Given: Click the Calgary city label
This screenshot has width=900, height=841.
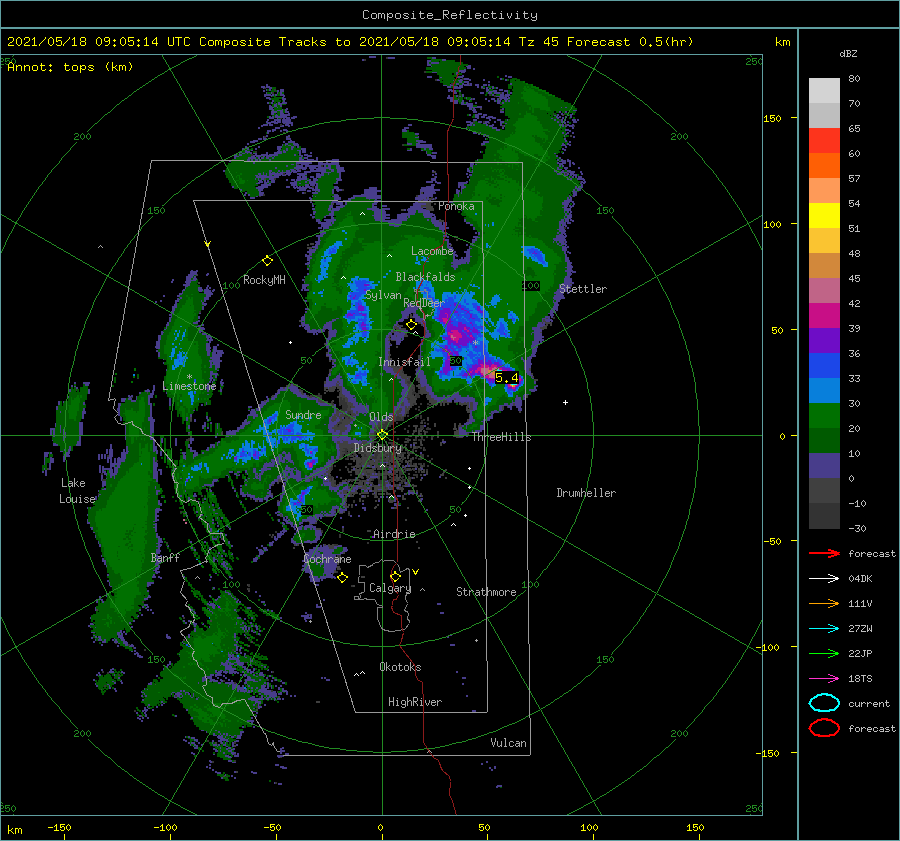Looking at the screenshot, I should 390,588.
